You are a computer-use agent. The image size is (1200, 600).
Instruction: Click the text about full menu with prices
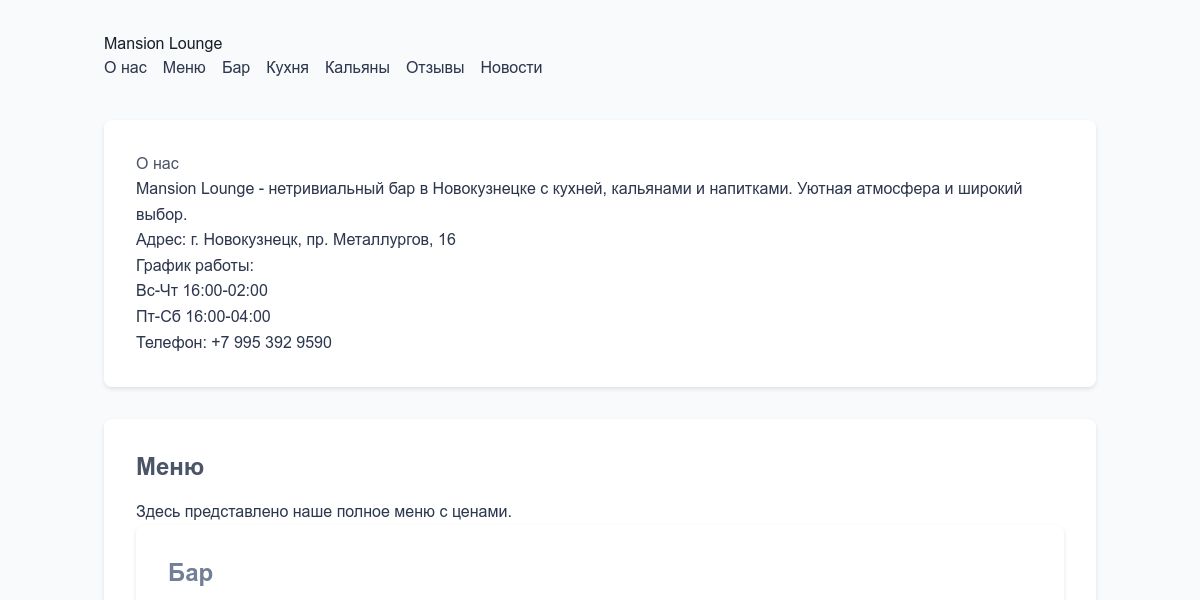click(324, 512)
